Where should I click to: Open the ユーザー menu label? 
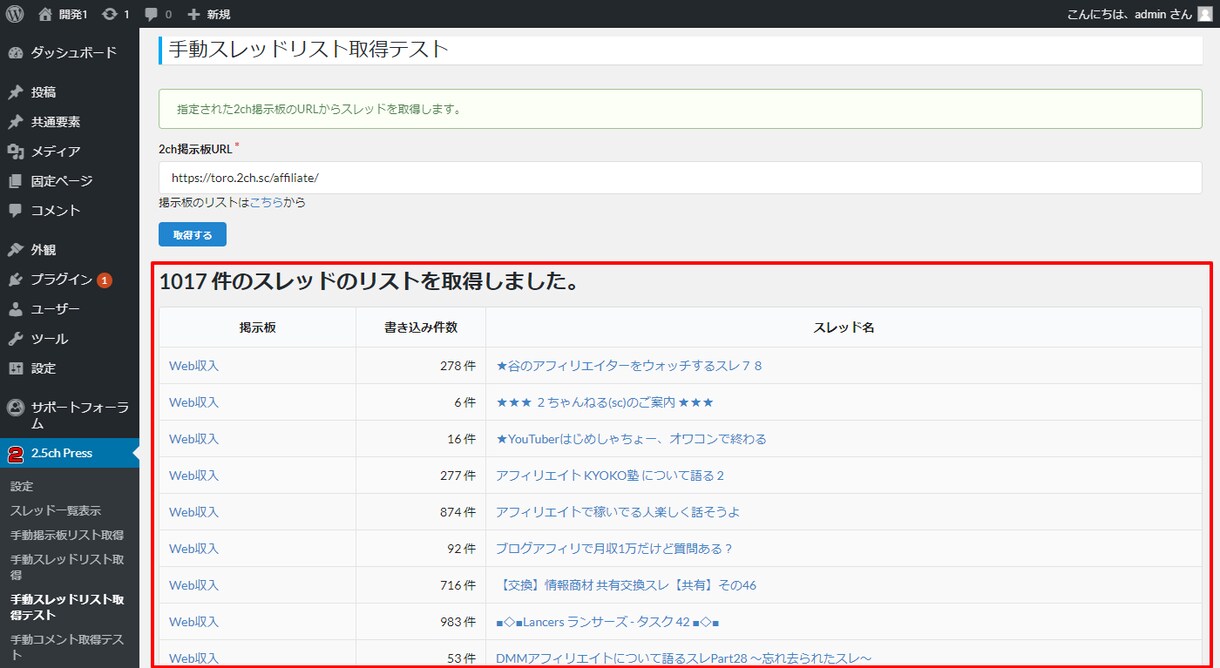click(x=56, y=309)
